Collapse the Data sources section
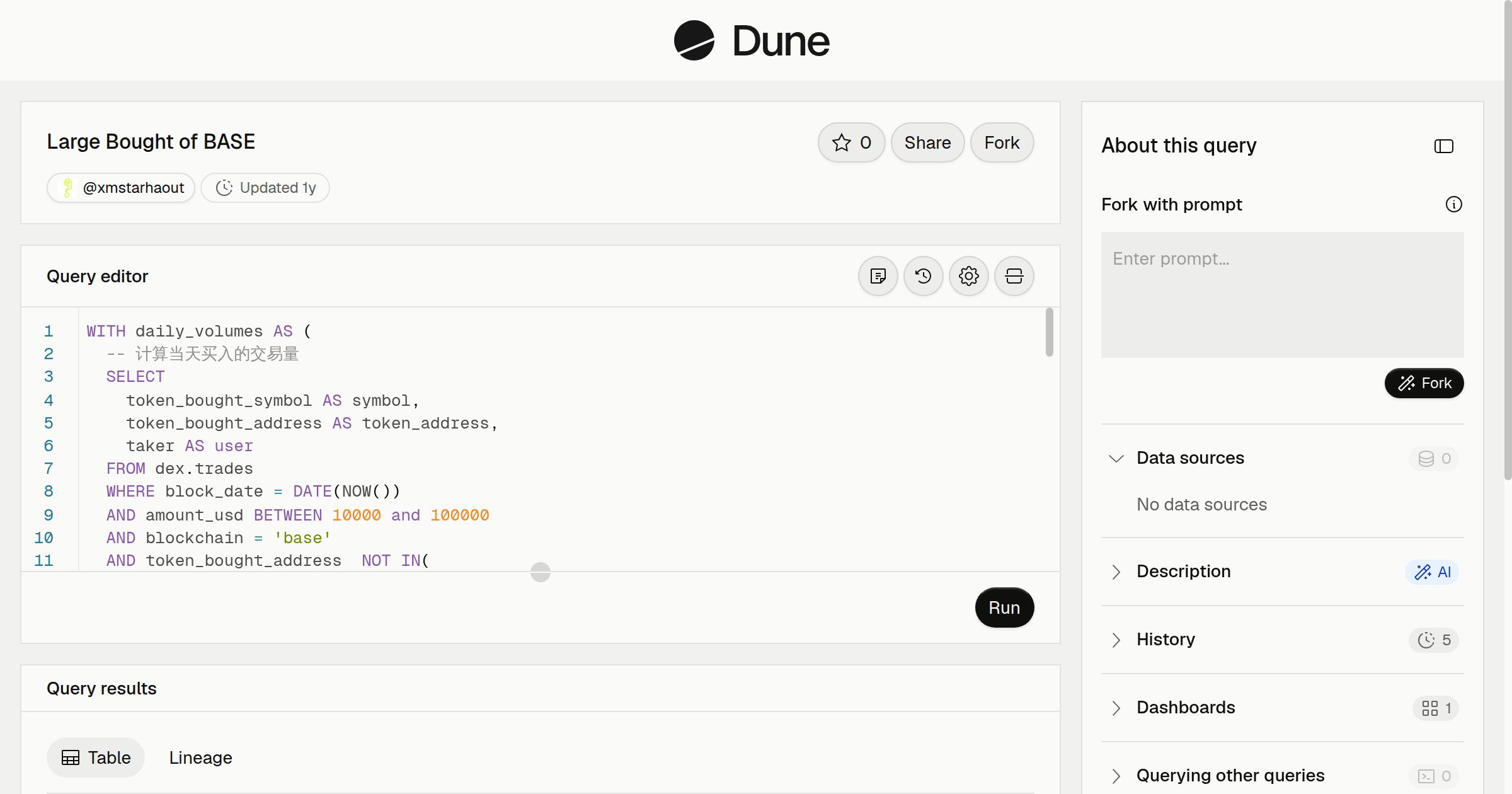Viewport: 1512px width, 794px height. pyautogui.click(x=1116, y=458)
